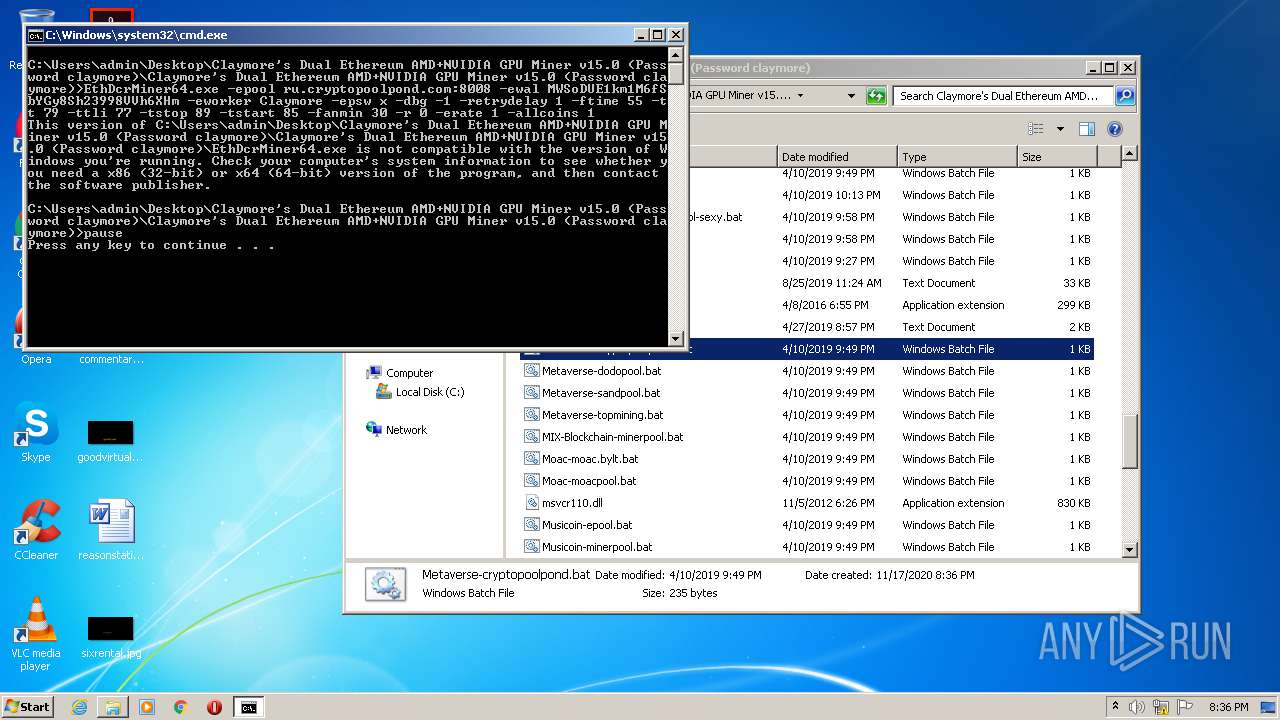The image size is (1280, 720).
Task: Select the reasonstati Word document
Action: pos(110,531)
